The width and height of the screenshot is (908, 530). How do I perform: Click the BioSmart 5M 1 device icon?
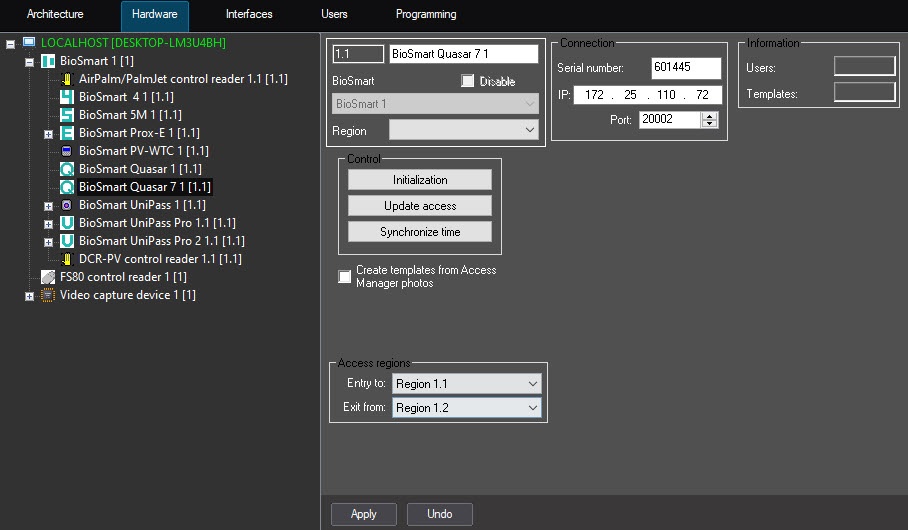67,115
